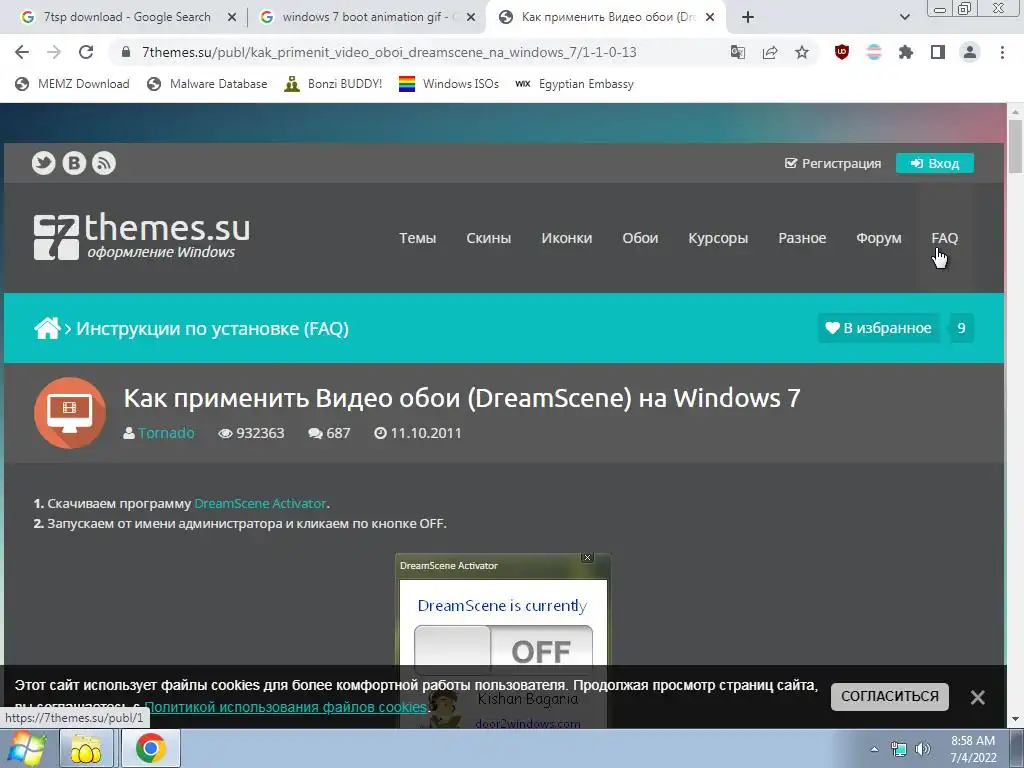Select the Как применить Видео обои tab
Viewport: 1024px width, 768px height.
pos(607,17)
